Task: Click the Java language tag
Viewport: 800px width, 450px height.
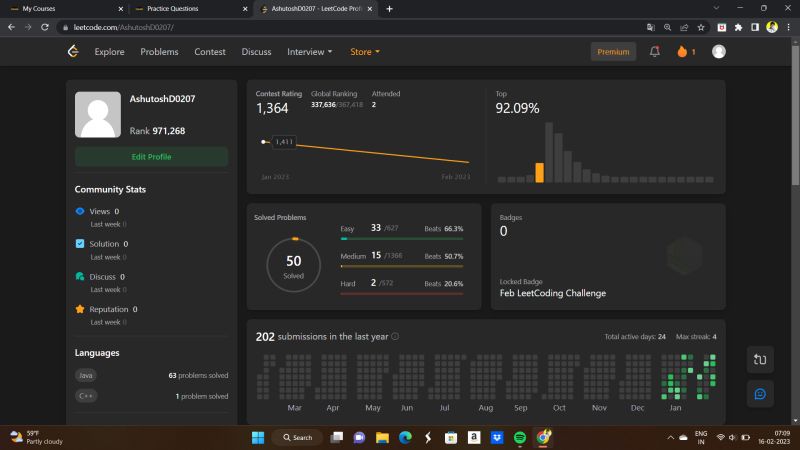Action: coord(86,376)
